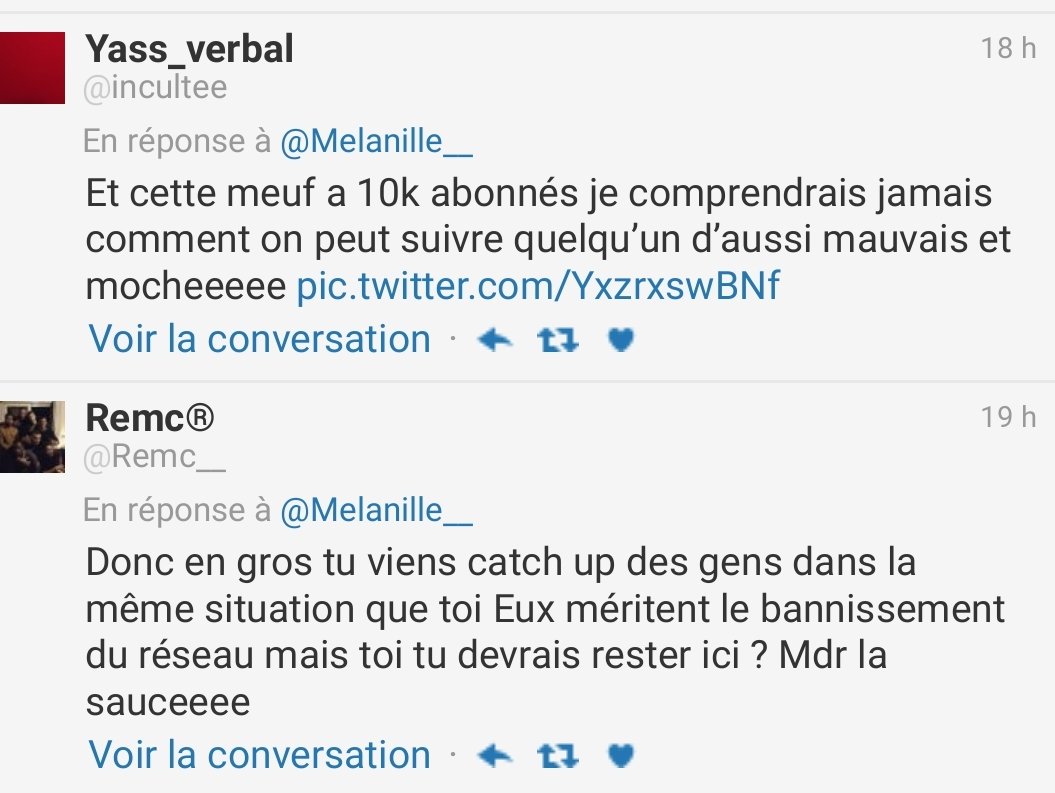This screenshot has width=1055, height=793.
Task: Click the Remc® display name
Action: [x=150, y=418]
